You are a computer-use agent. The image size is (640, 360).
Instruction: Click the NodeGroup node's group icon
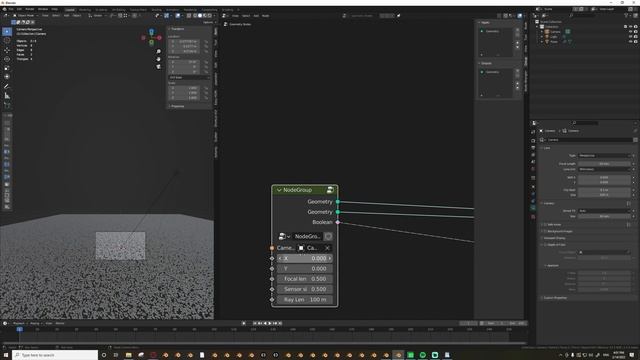[330, 190]
